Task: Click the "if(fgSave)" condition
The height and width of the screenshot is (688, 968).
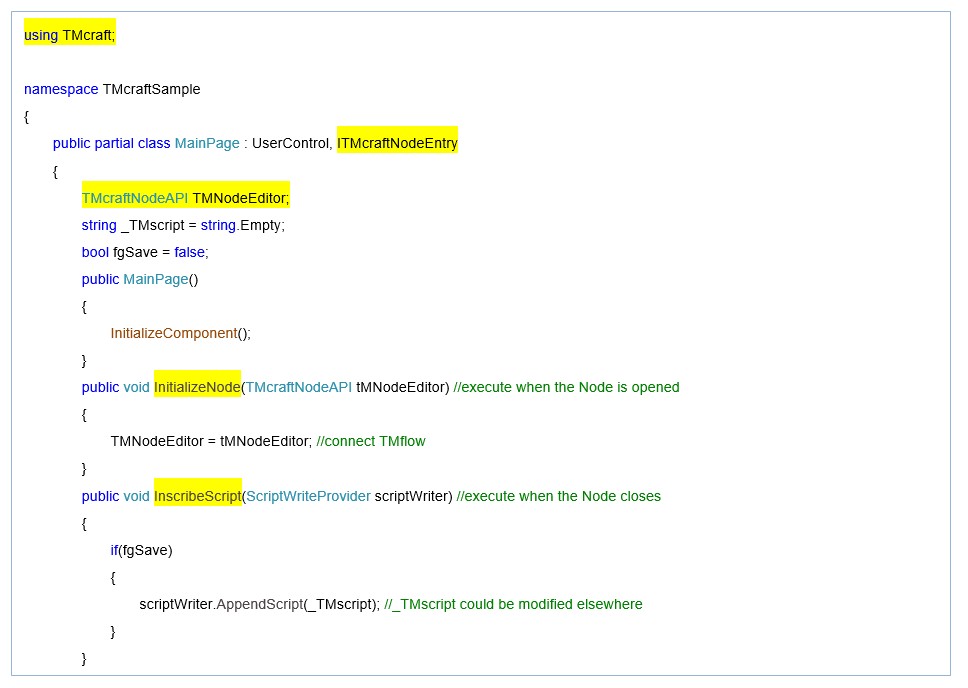Action: click(141, 550)
